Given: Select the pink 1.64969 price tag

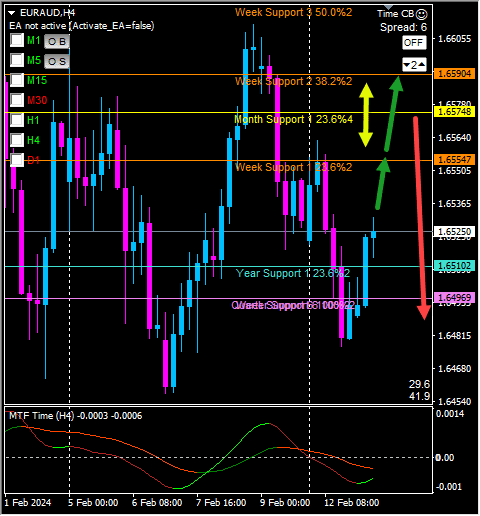Looking at the screenshot, I should pyautogui.click(x=455, y=297).
